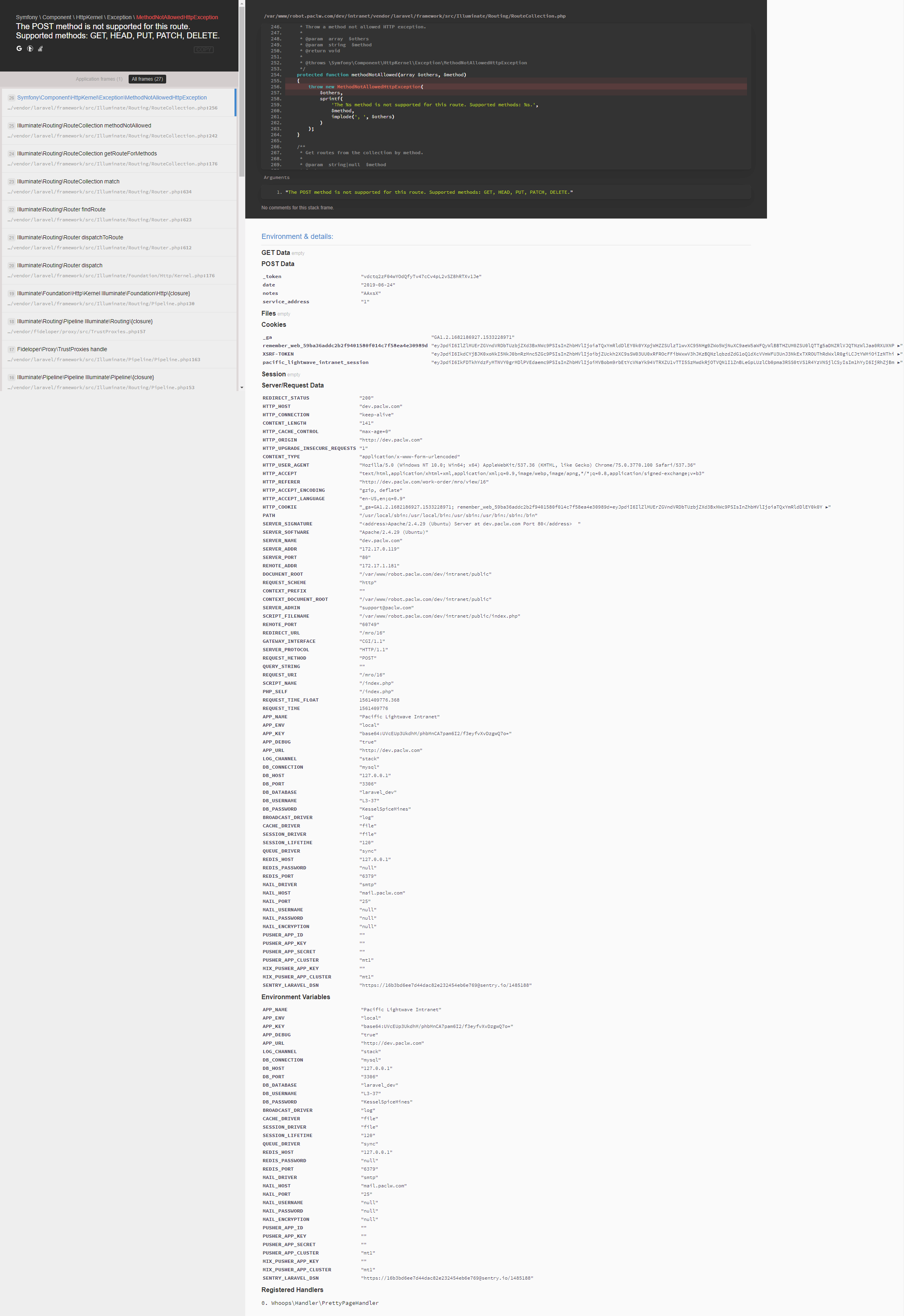Click highlighted code line 256 throw statement
Image resolution: width=904 pixels, height=1316 pixels.
click(515, 87)
